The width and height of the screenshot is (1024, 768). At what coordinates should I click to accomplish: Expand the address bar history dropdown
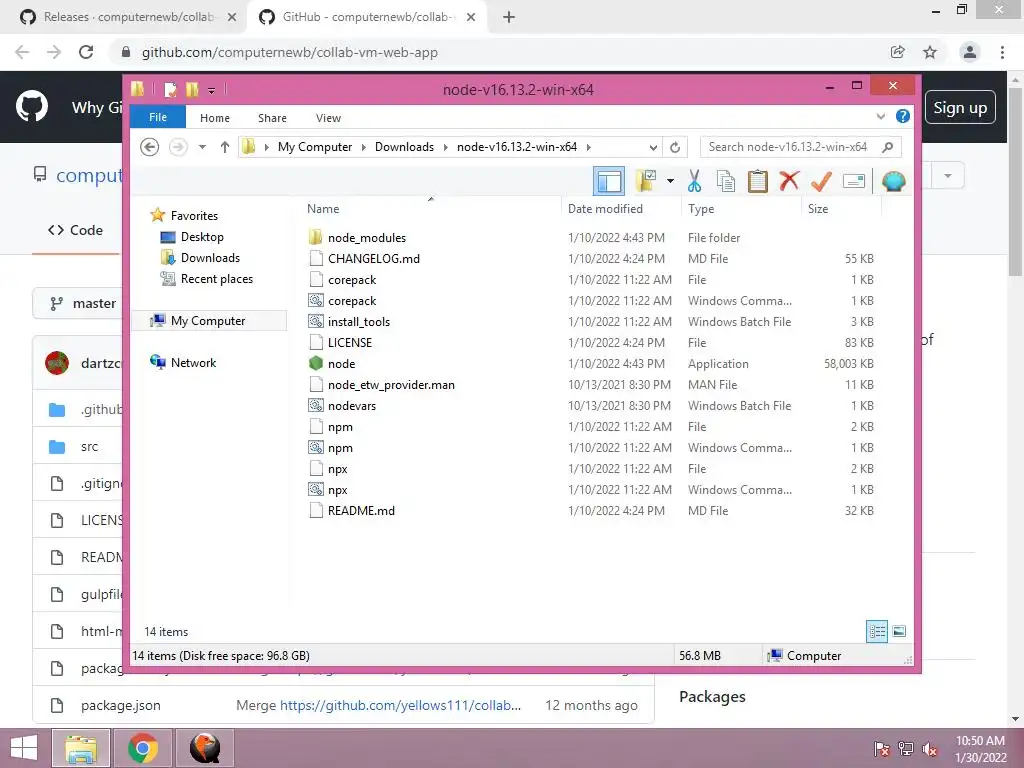click(652, 147)
